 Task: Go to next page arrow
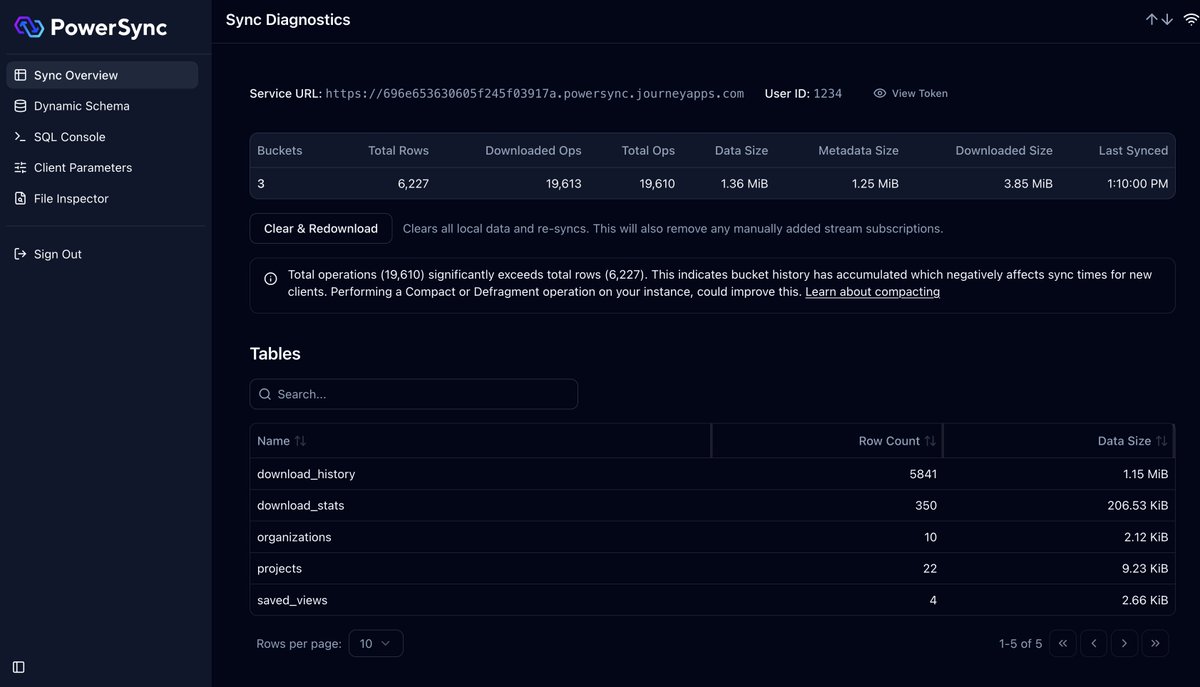click(x=1124, y=643)
